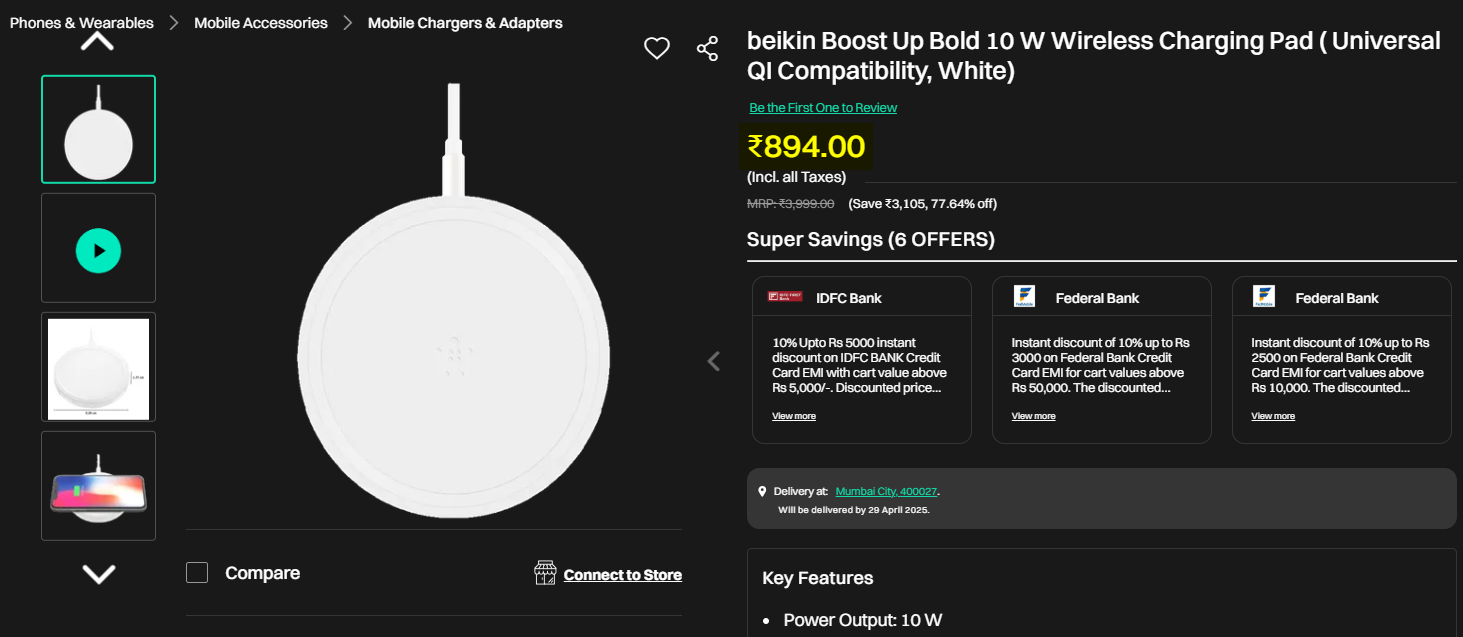Open Mobile Chargers & Adapters breadcrumb

click(465, 22)
